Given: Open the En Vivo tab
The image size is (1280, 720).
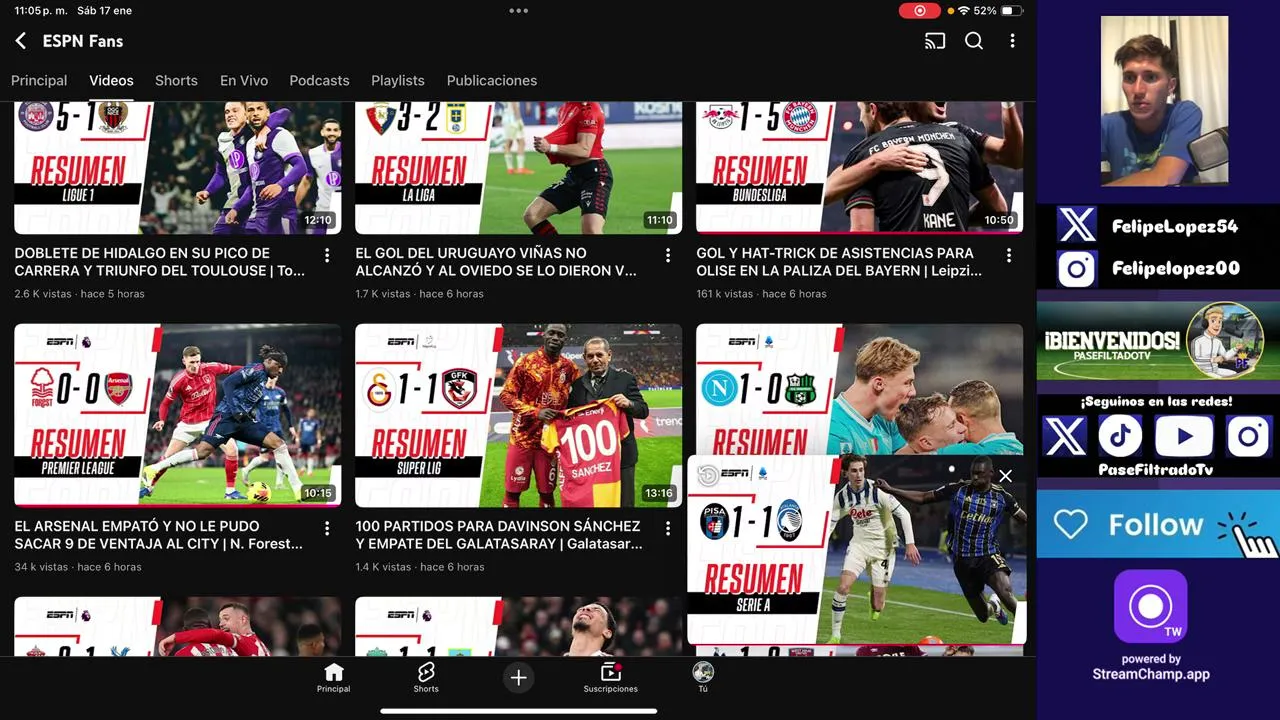Looking at the screenshot, I should point(244,80).
